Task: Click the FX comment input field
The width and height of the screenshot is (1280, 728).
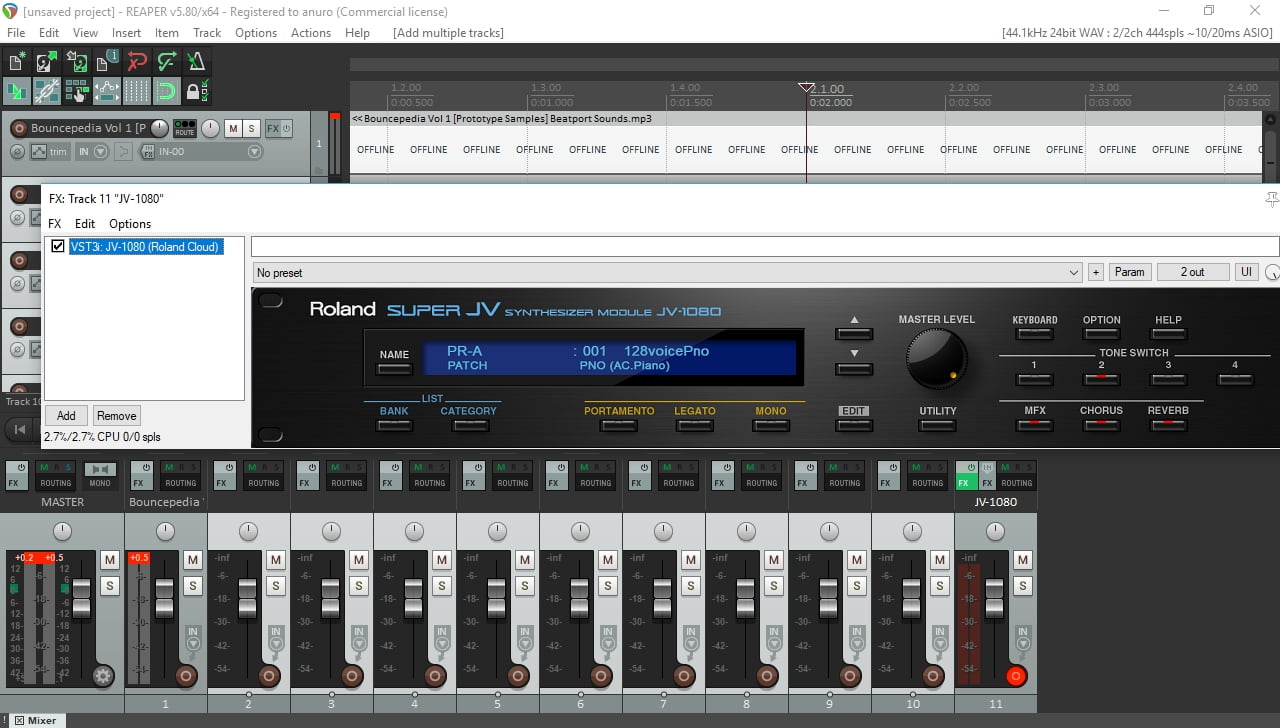Action: [765, 246]
